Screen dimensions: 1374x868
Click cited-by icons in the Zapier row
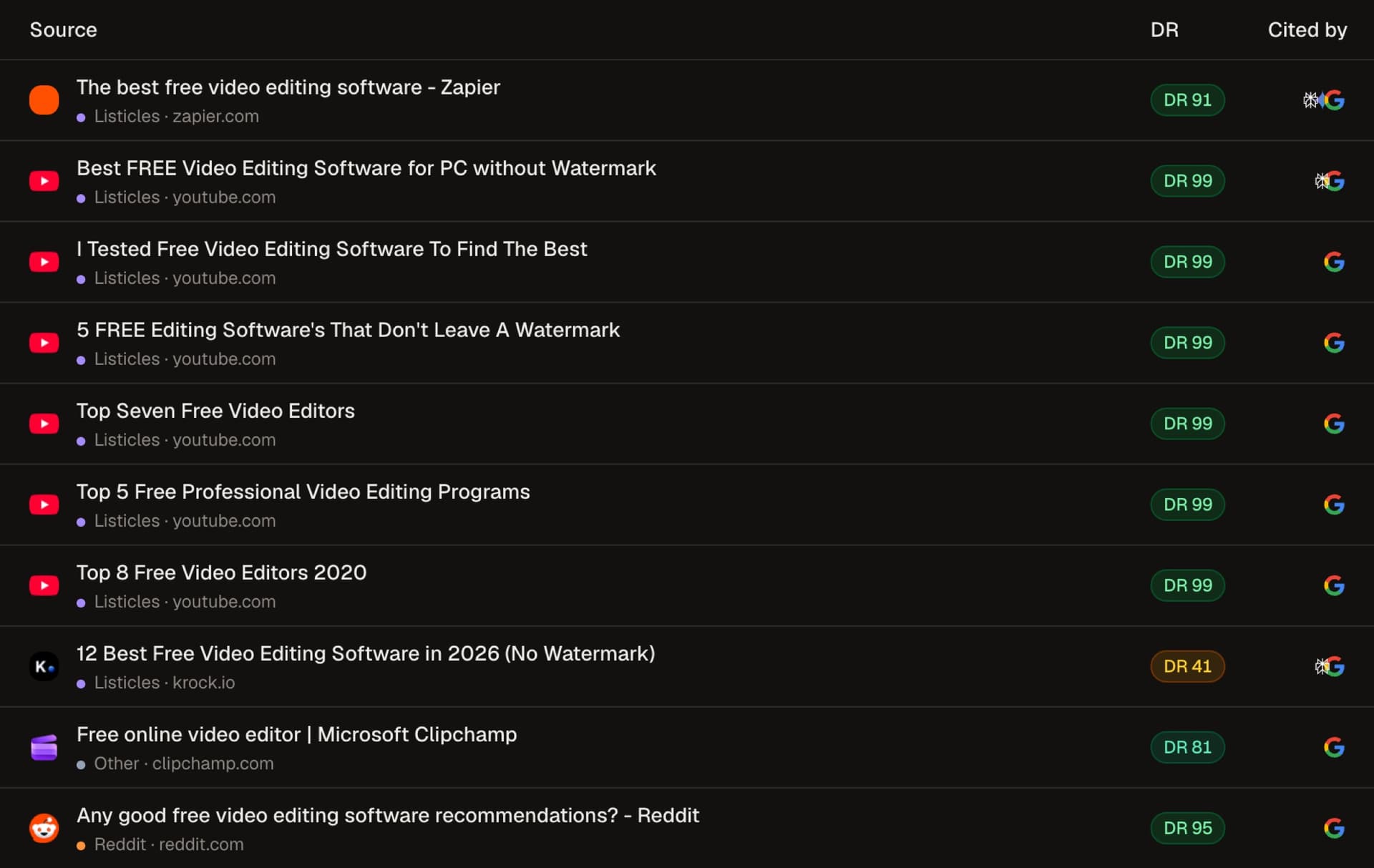click(1323, 100)
